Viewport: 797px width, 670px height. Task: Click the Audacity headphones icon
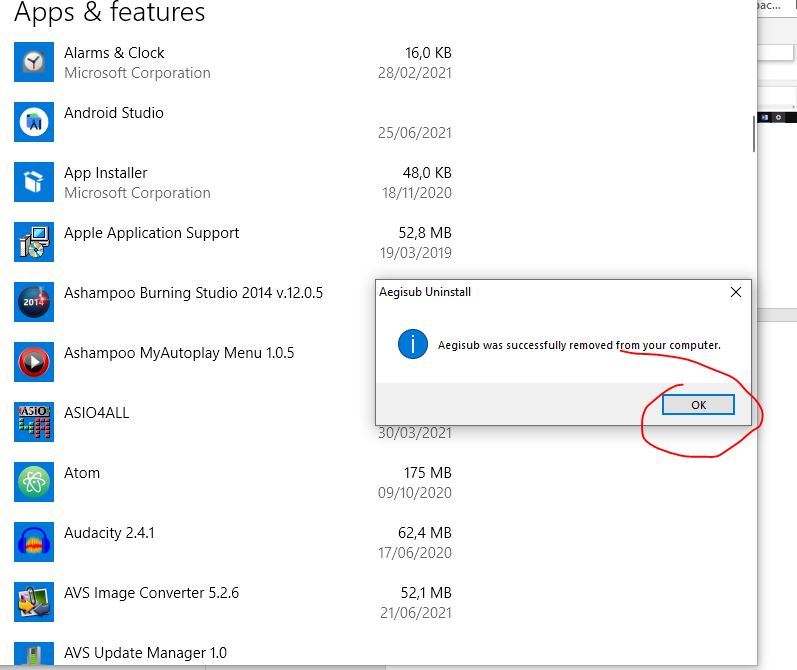pos(34,542)
